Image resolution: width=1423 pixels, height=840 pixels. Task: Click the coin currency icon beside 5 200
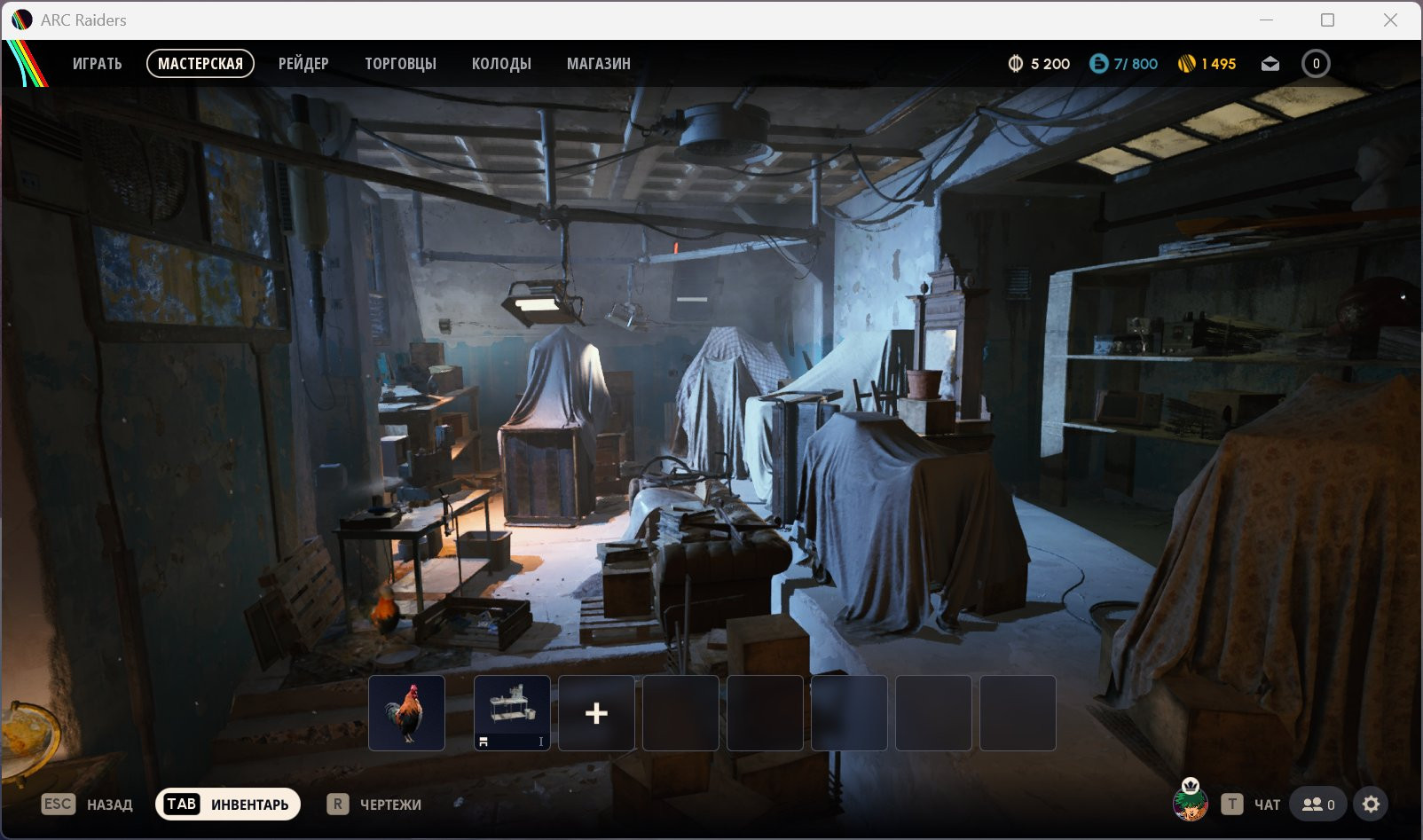[x=1016, y=64]
